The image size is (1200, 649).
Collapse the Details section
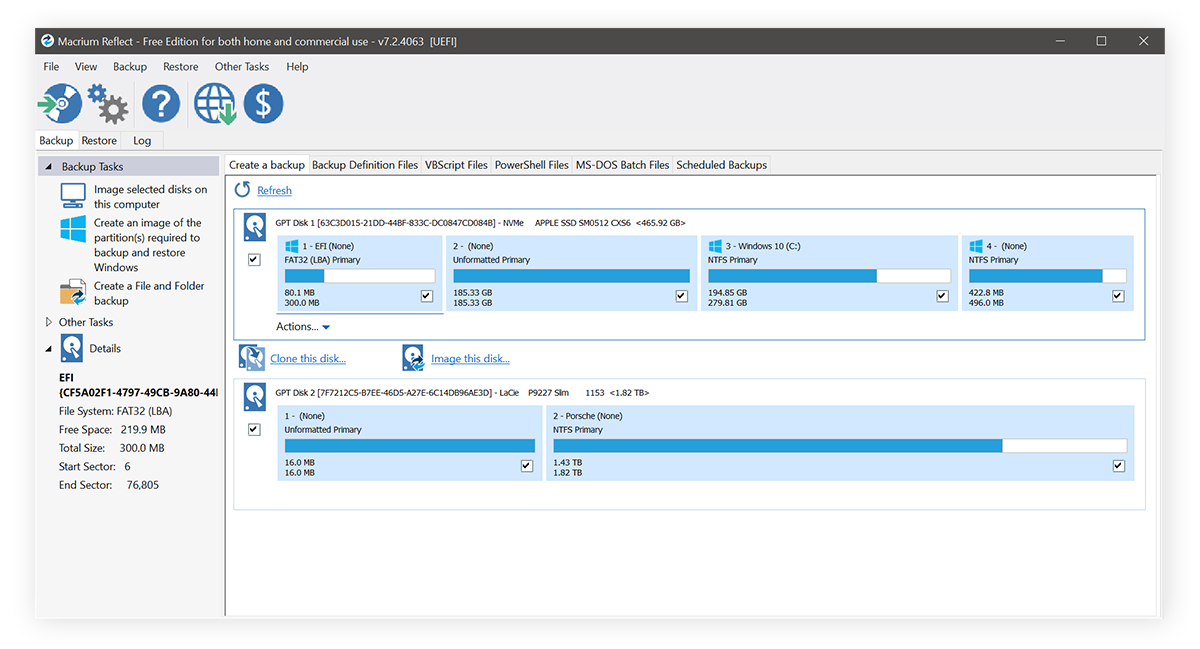pos(49,349)
